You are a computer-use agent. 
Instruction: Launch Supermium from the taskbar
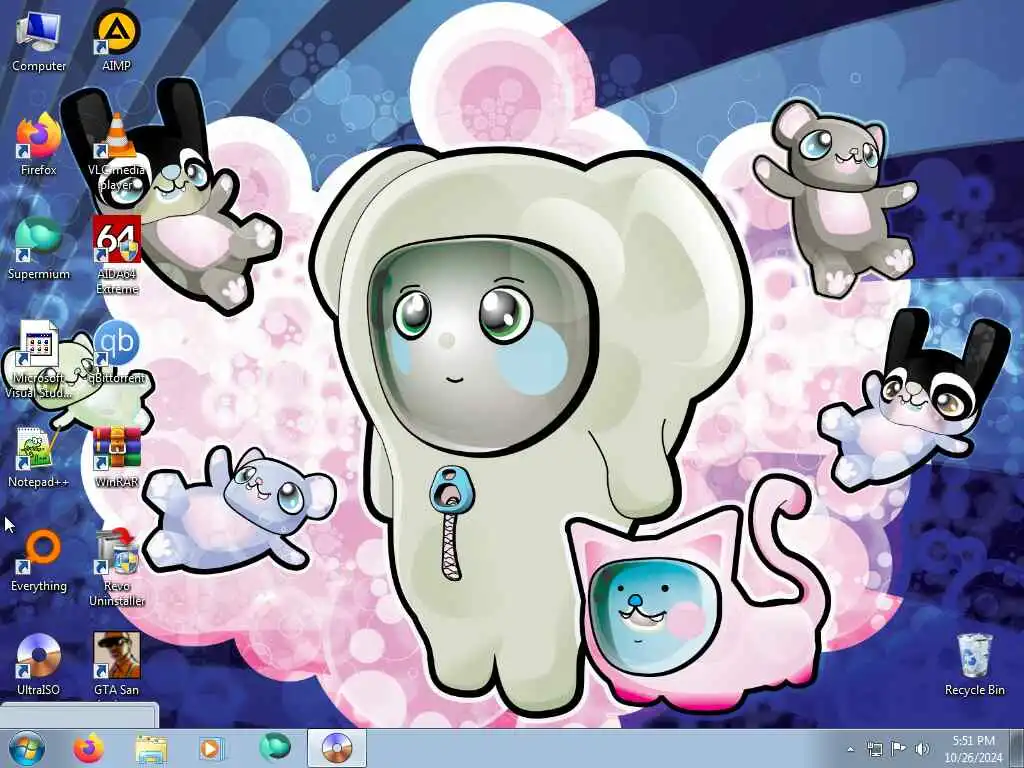pos(275,748)
